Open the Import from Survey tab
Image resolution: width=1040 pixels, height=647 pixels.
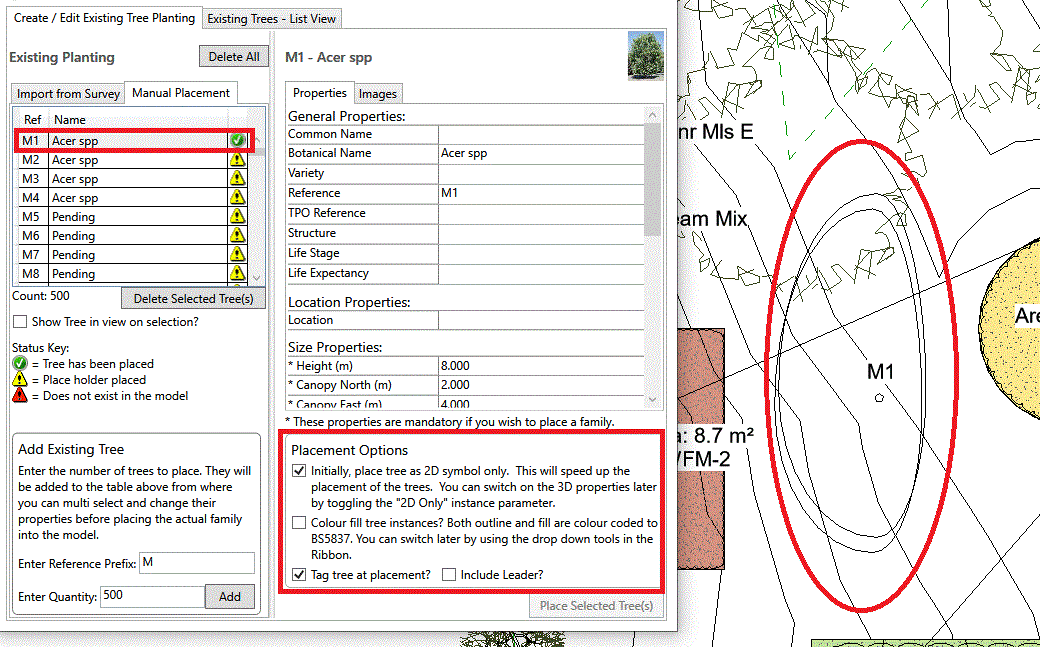click(68, 93)
